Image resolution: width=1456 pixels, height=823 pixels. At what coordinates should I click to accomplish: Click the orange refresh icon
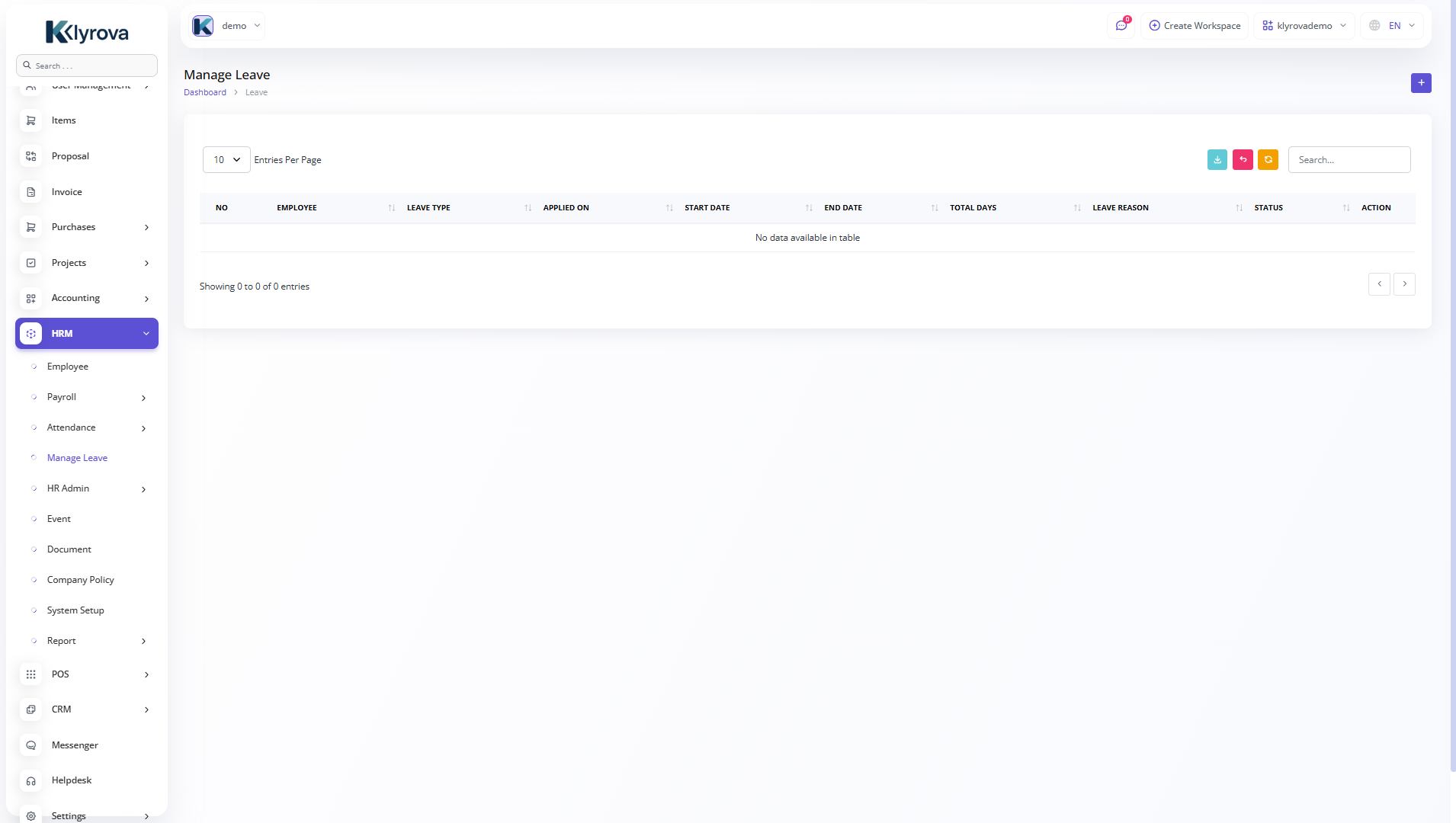pos(1268,160)
